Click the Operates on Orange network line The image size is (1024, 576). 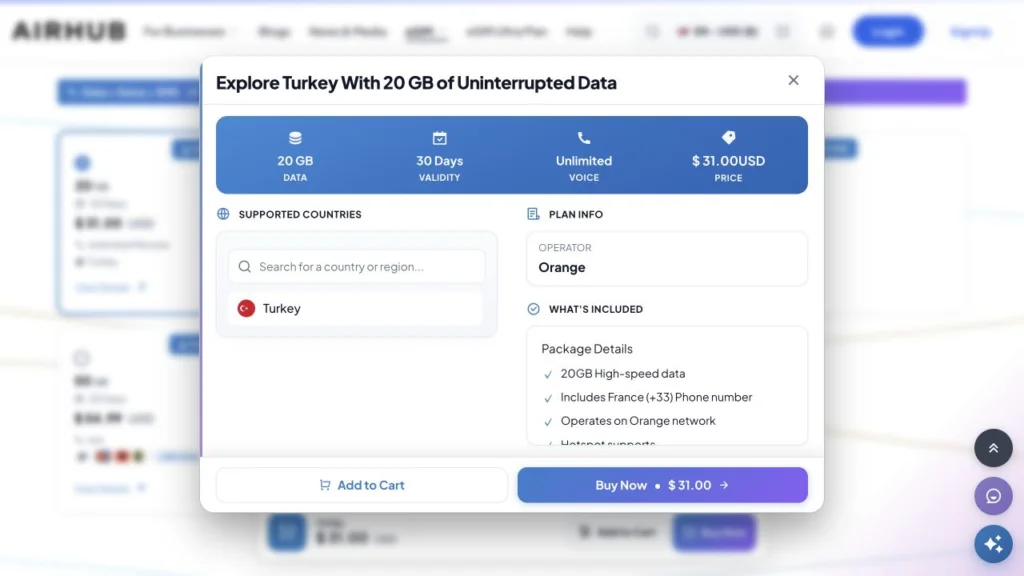click(637, 421)
